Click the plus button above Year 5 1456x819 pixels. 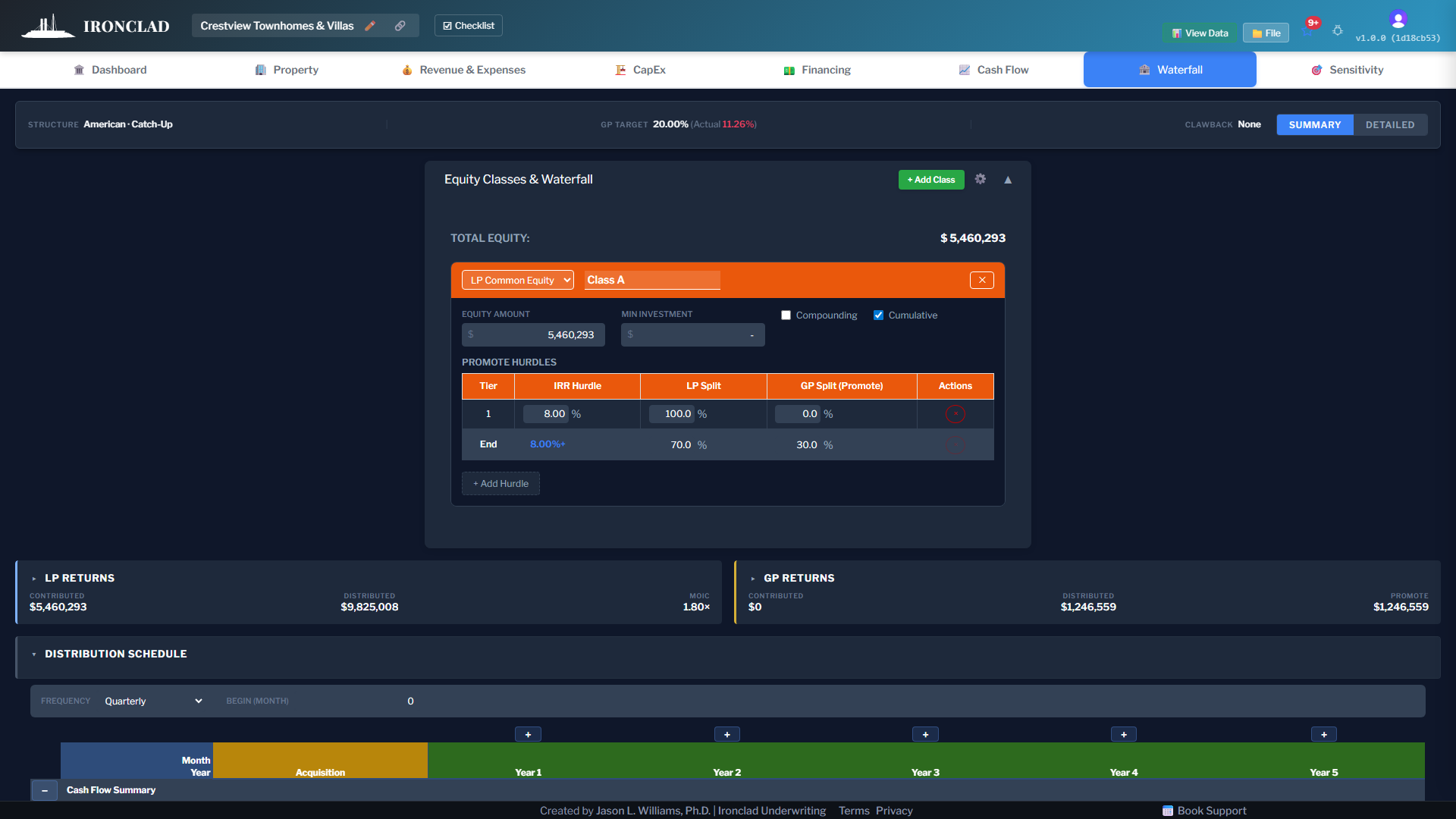[x=1324, y=734]
